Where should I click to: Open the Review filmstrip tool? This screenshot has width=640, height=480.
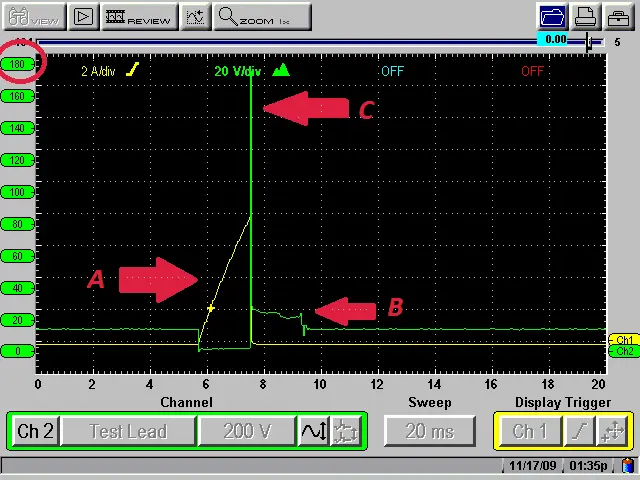coord(138,17)
